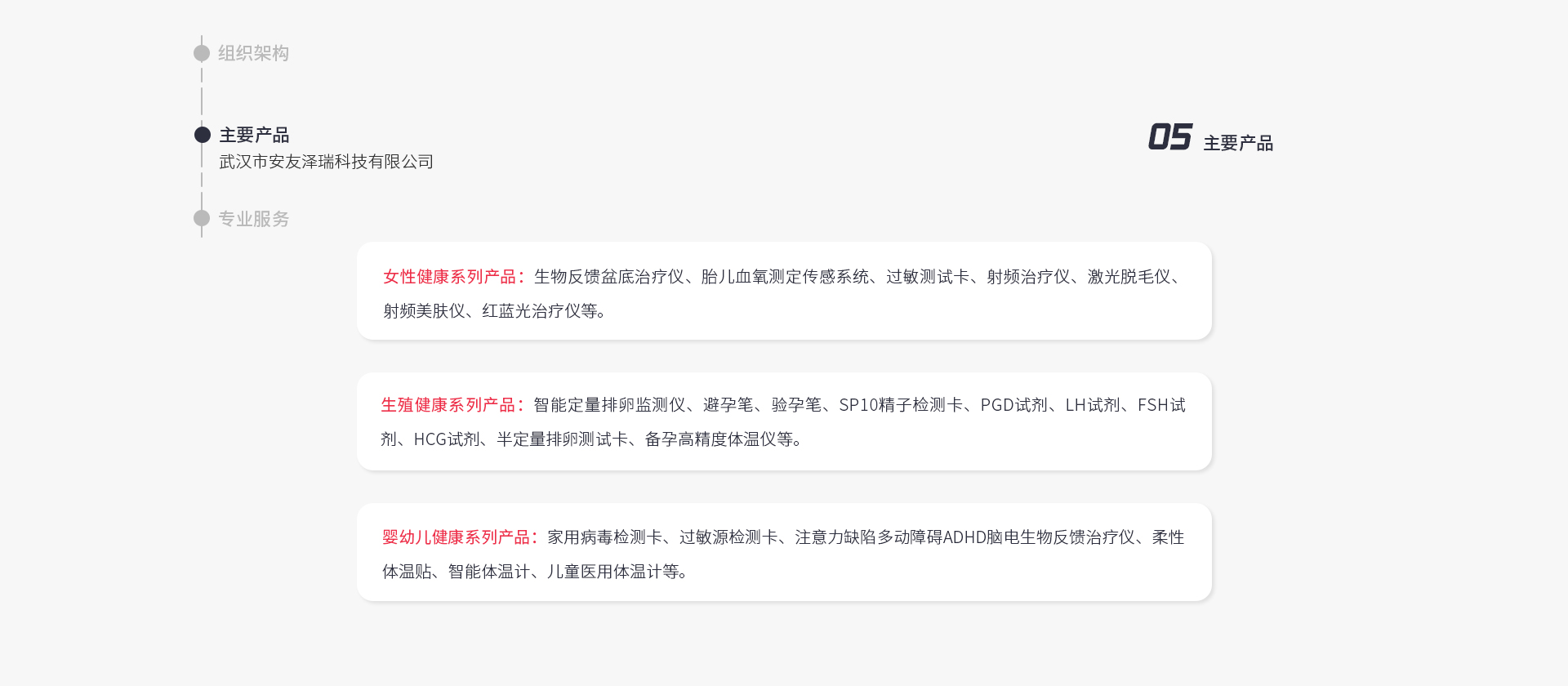Open the 组织架构 section in the timeline
Screen dimensions: 1568x686
pyautogui.click(x=253, y=53)
